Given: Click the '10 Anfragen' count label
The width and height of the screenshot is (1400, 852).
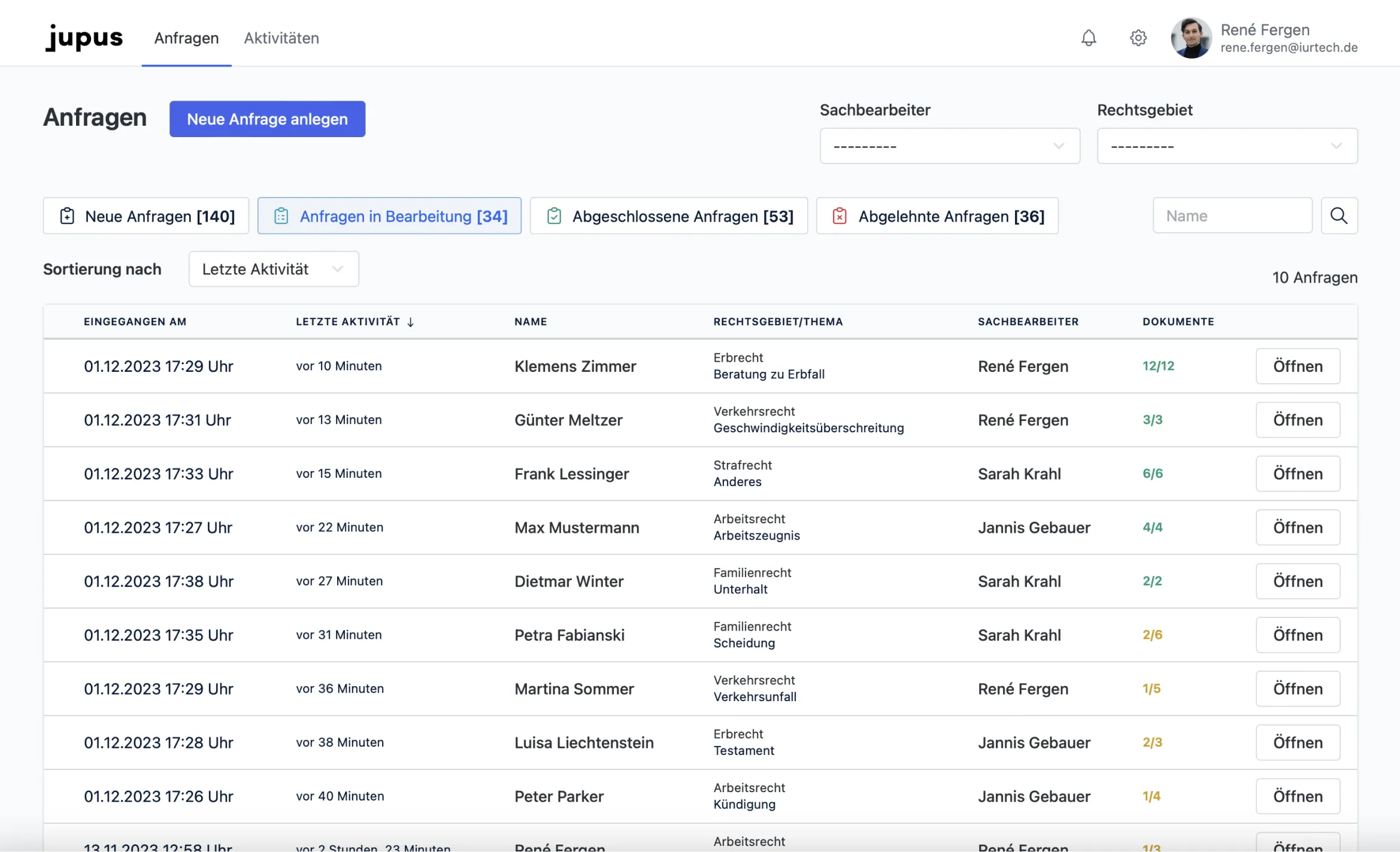Looking at the screenshot, I should tap(1314, 278).
